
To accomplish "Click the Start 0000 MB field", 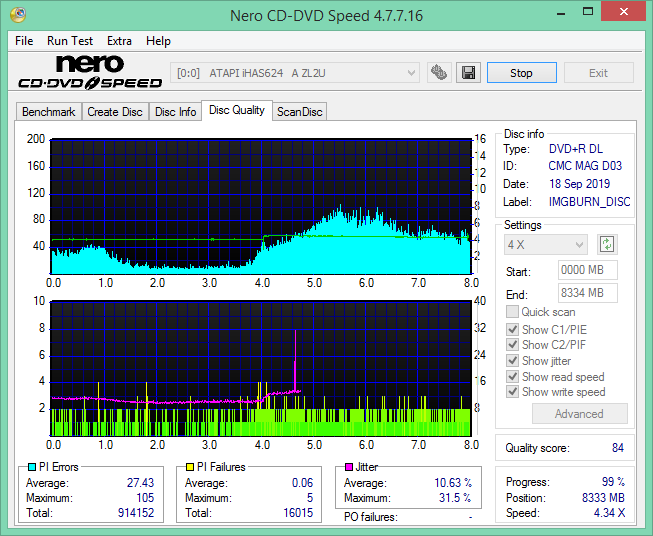I will tap(588, 270).
